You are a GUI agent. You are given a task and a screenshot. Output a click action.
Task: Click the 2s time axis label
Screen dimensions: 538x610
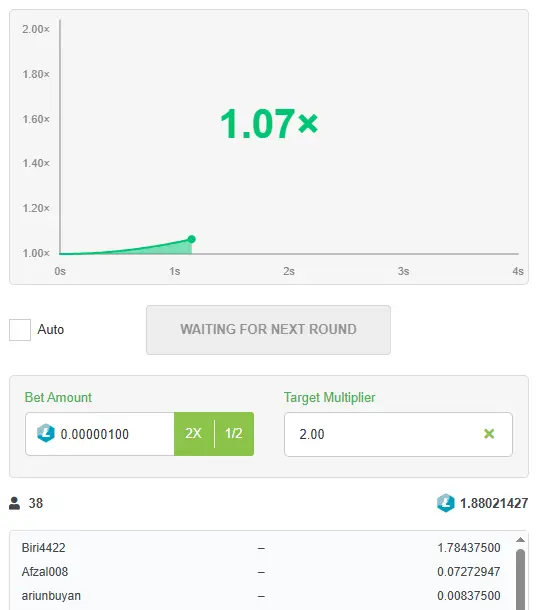pyautogui.click(x=289, y=271)
